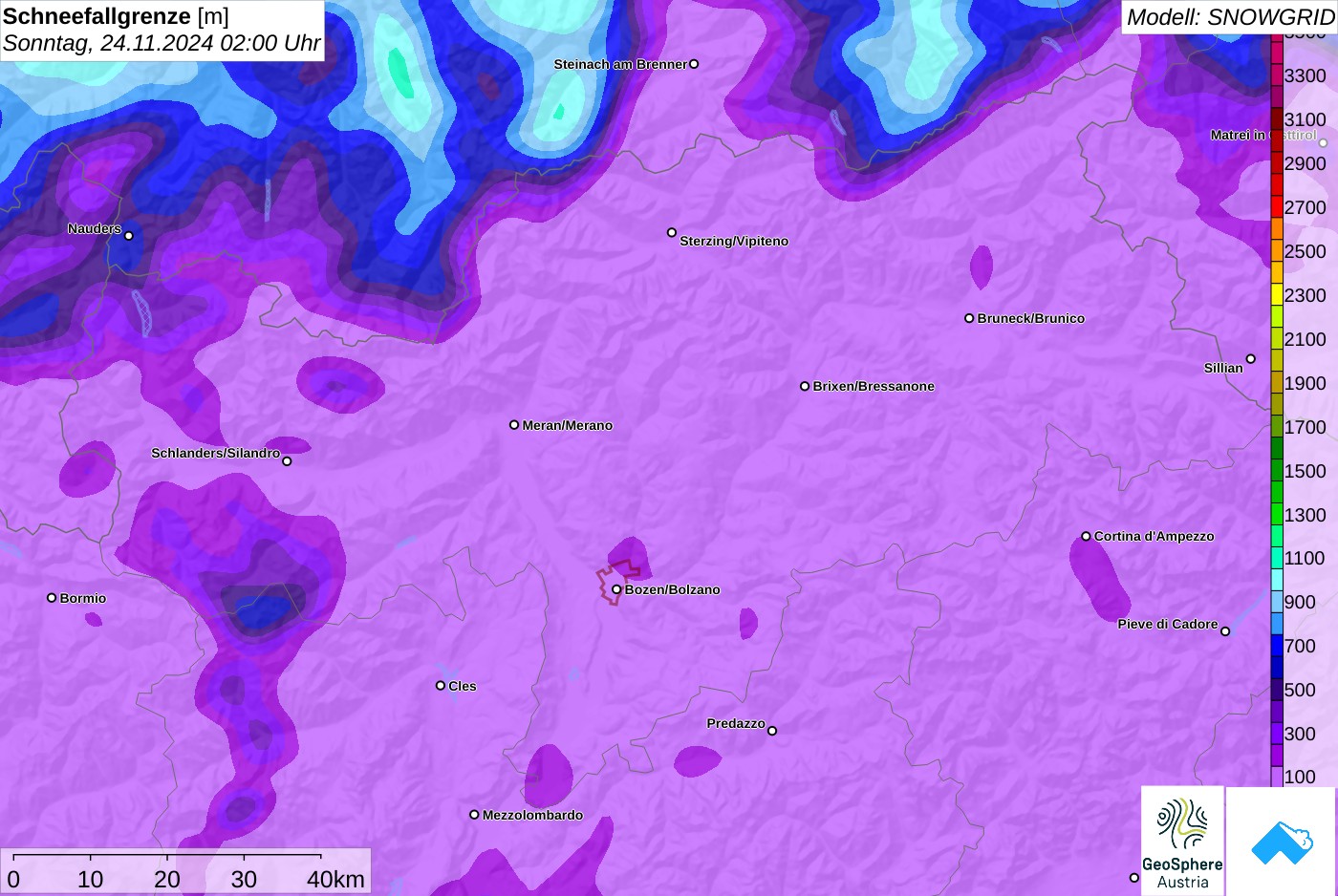1338x896 pixels.
Task: Click the Modell: SNOWGRID label
Action: (x=1230, y=17)
